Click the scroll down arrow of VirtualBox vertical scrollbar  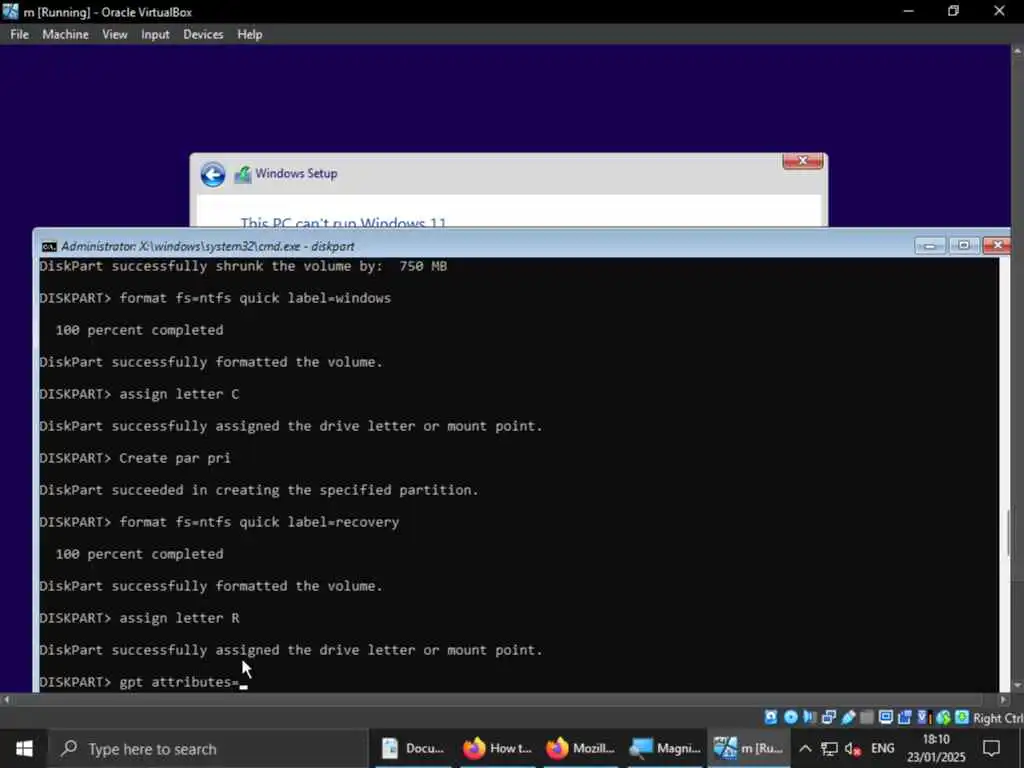1017,686
